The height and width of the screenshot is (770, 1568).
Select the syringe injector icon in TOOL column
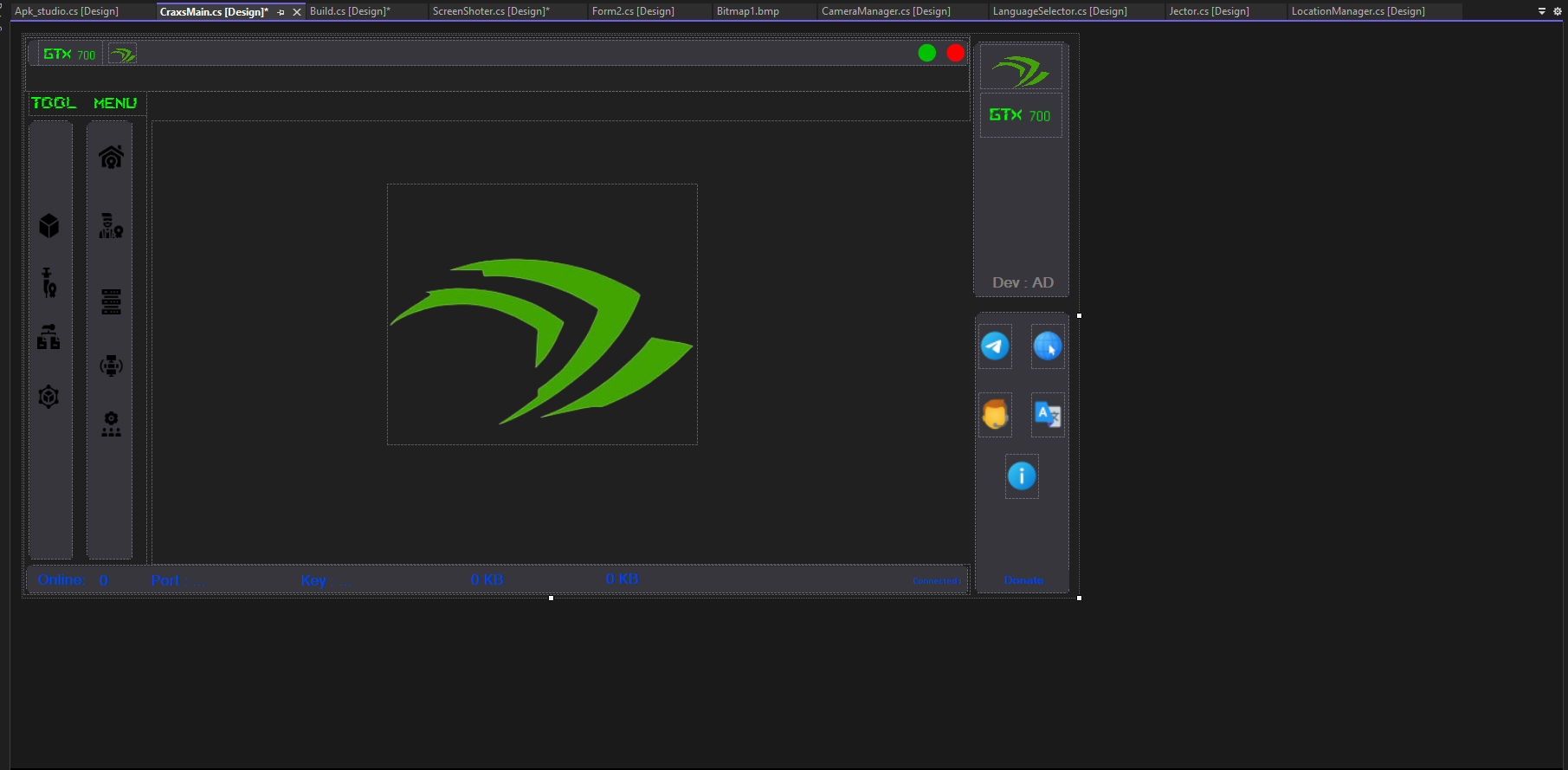click(49, 283)
